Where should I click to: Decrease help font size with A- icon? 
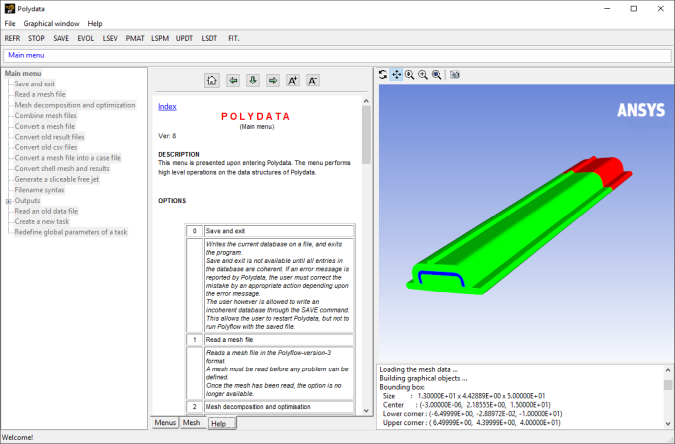point(313,80)
